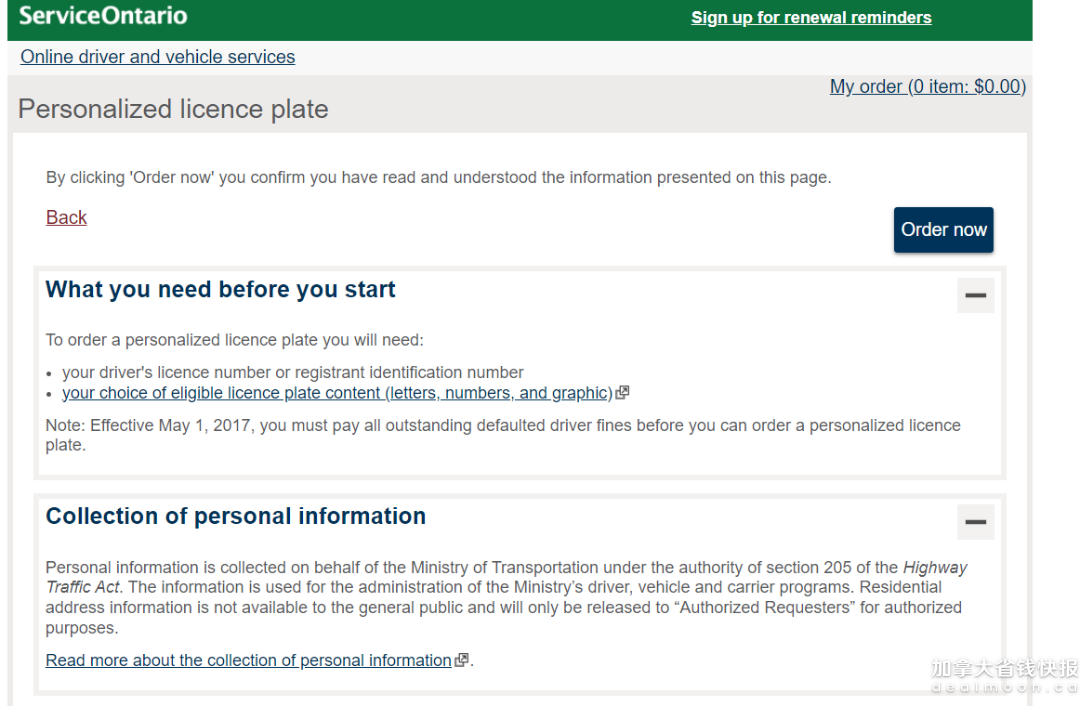
Task: Collapse the 'What you need before you start' section
Action: tap(975, 296)
